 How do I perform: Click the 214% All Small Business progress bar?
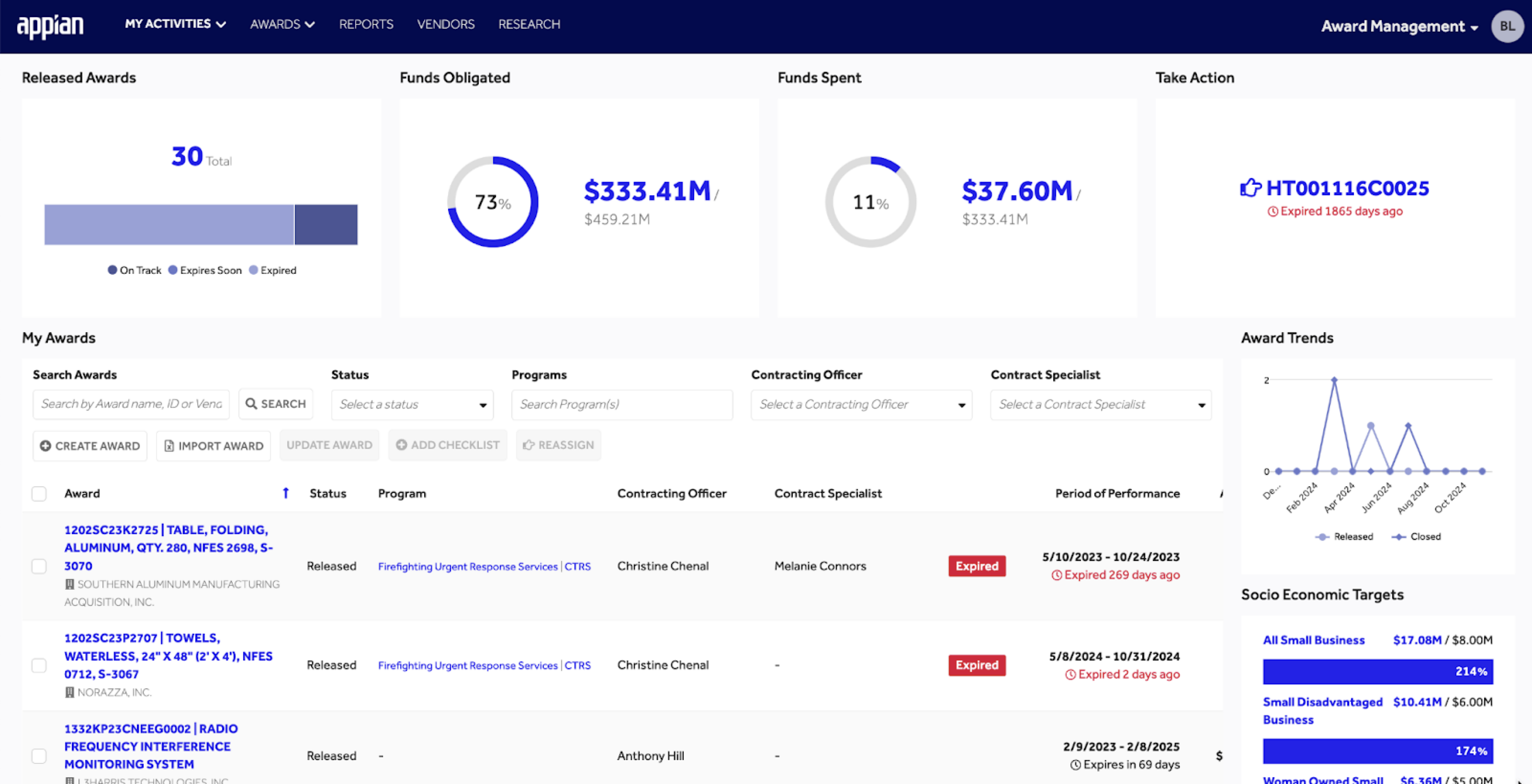[x=1378, y=672]
